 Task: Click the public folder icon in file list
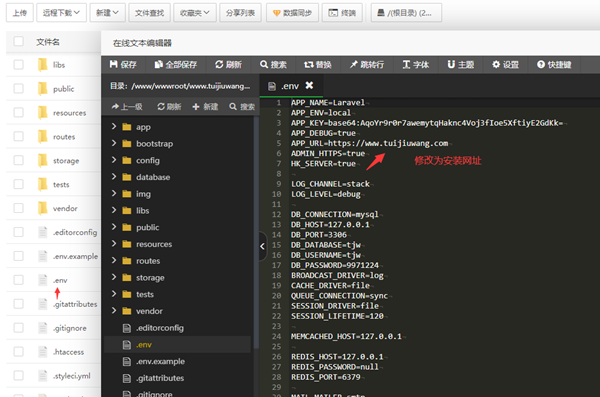tap(42, 88)
